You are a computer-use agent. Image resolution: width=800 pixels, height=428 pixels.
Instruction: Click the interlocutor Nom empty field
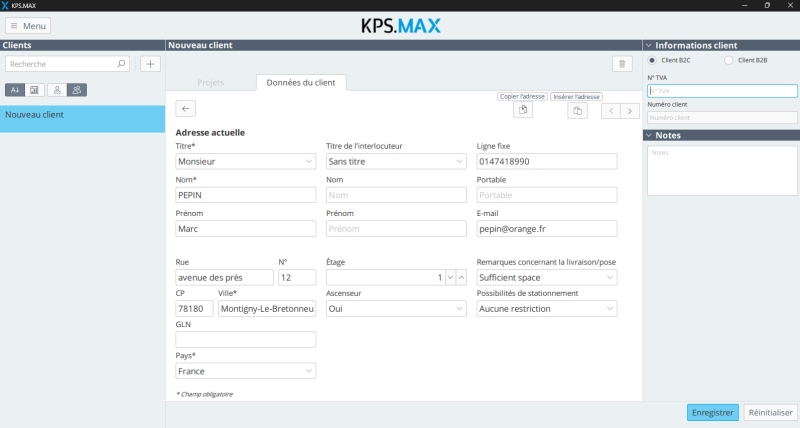click(x=396, y=195)
